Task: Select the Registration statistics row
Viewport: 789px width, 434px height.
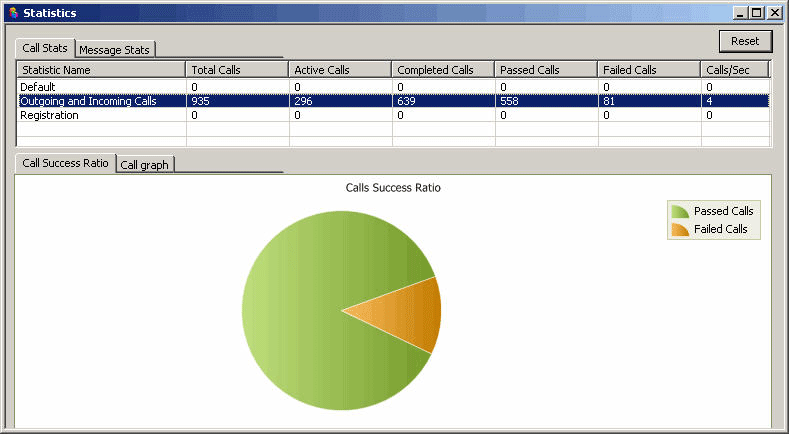Action: (x=100, y=115)
